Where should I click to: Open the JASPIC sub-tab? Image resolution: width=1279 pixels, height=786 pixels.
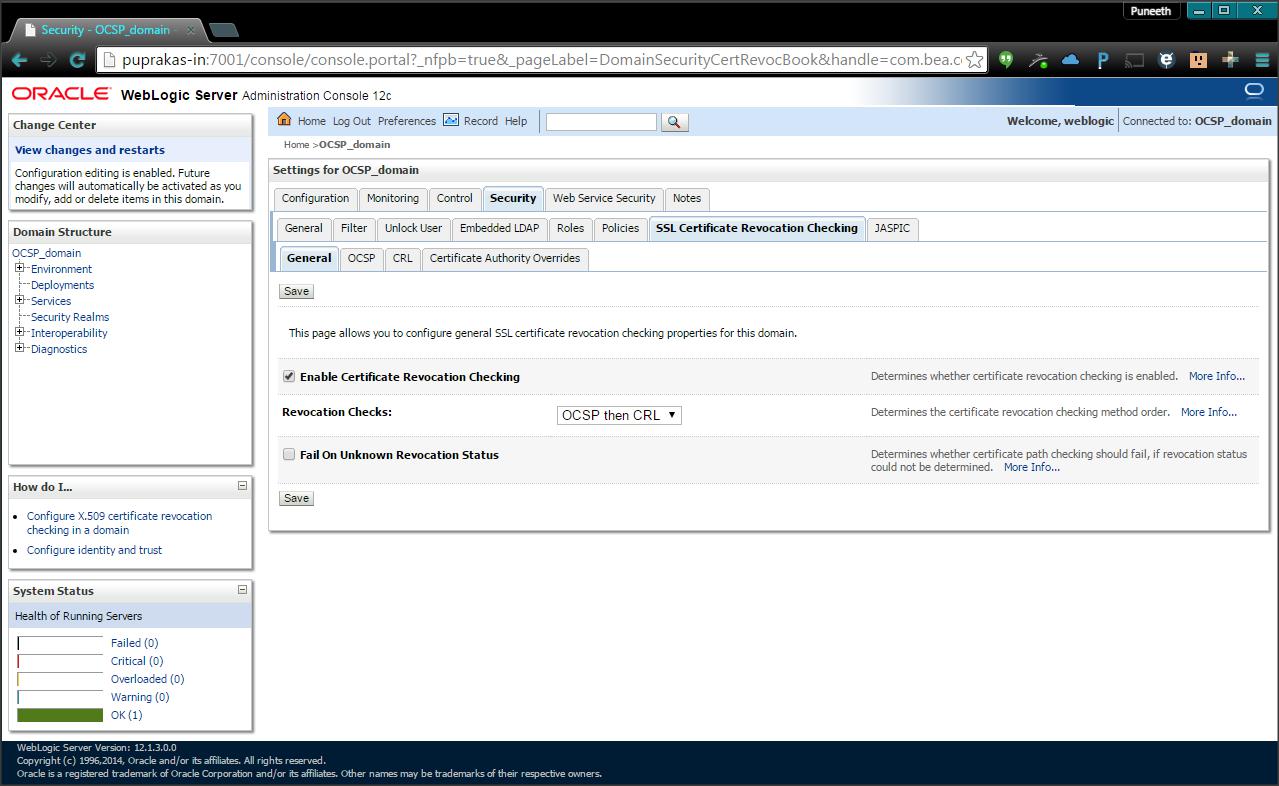click(x=892, y=228)
